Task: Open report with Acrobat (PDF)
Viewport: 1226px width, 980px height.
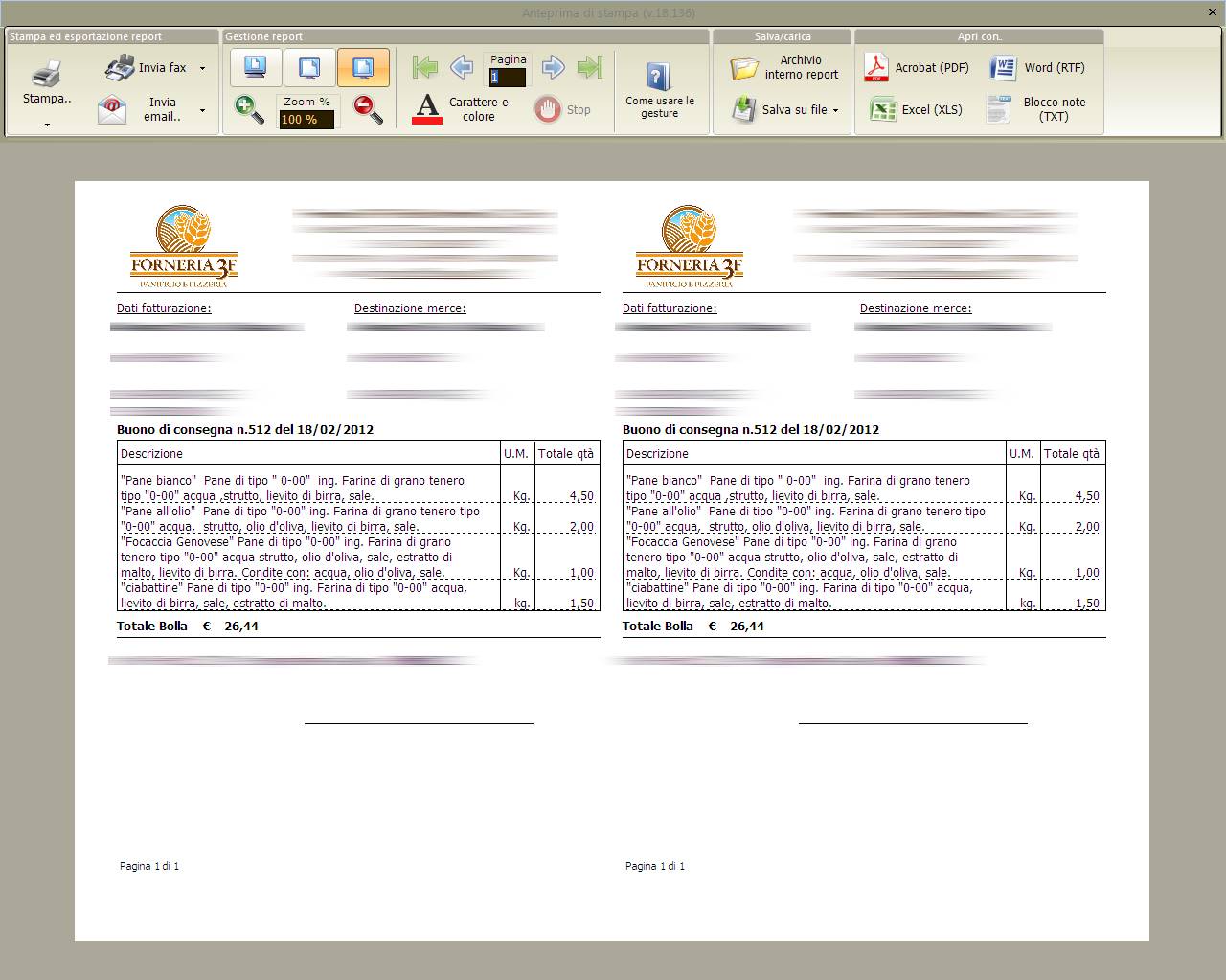Action: (917, 67)
